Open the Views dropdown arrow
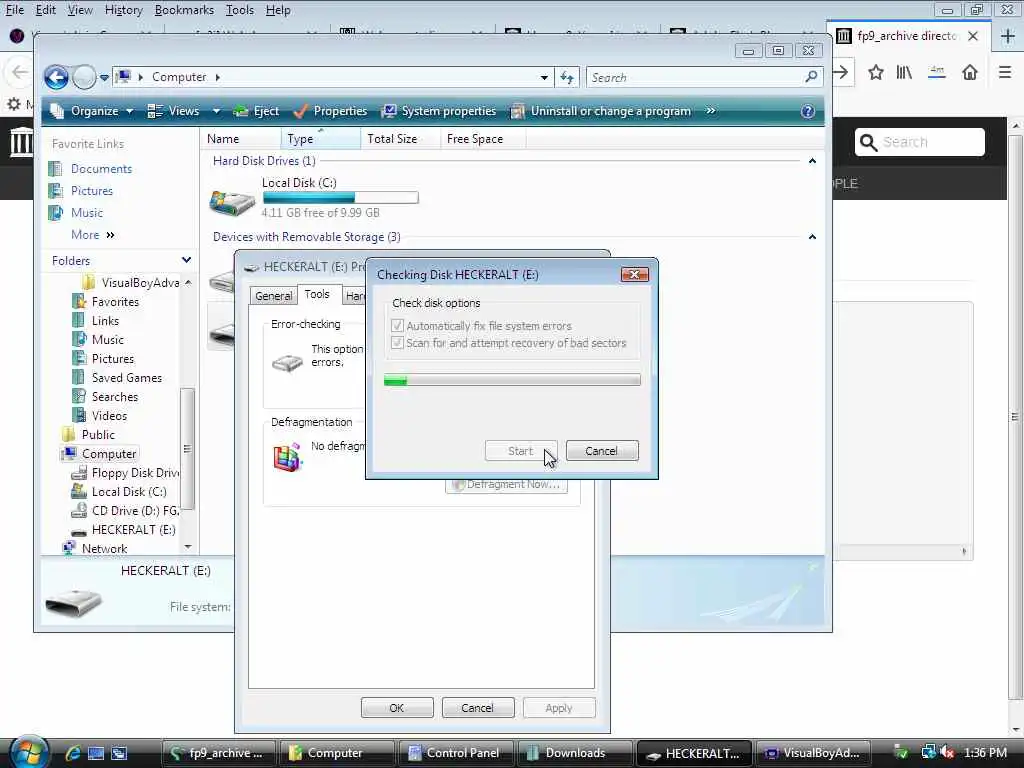Viewport: 1024px width, 768px height. click(x=216, y=111)
